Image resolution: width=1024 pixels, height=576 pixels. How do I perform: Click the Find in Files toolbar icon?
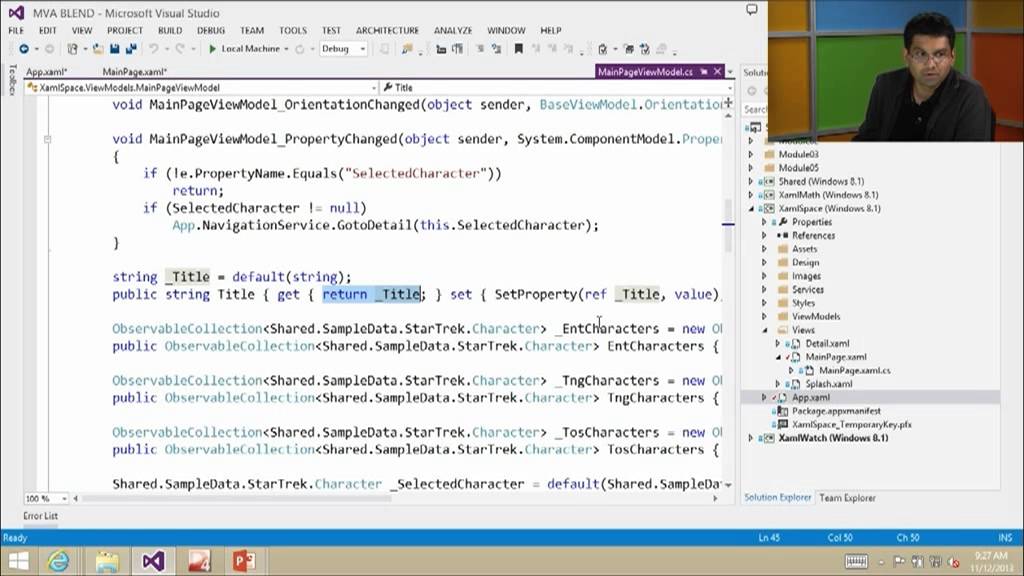coord(407,49)
